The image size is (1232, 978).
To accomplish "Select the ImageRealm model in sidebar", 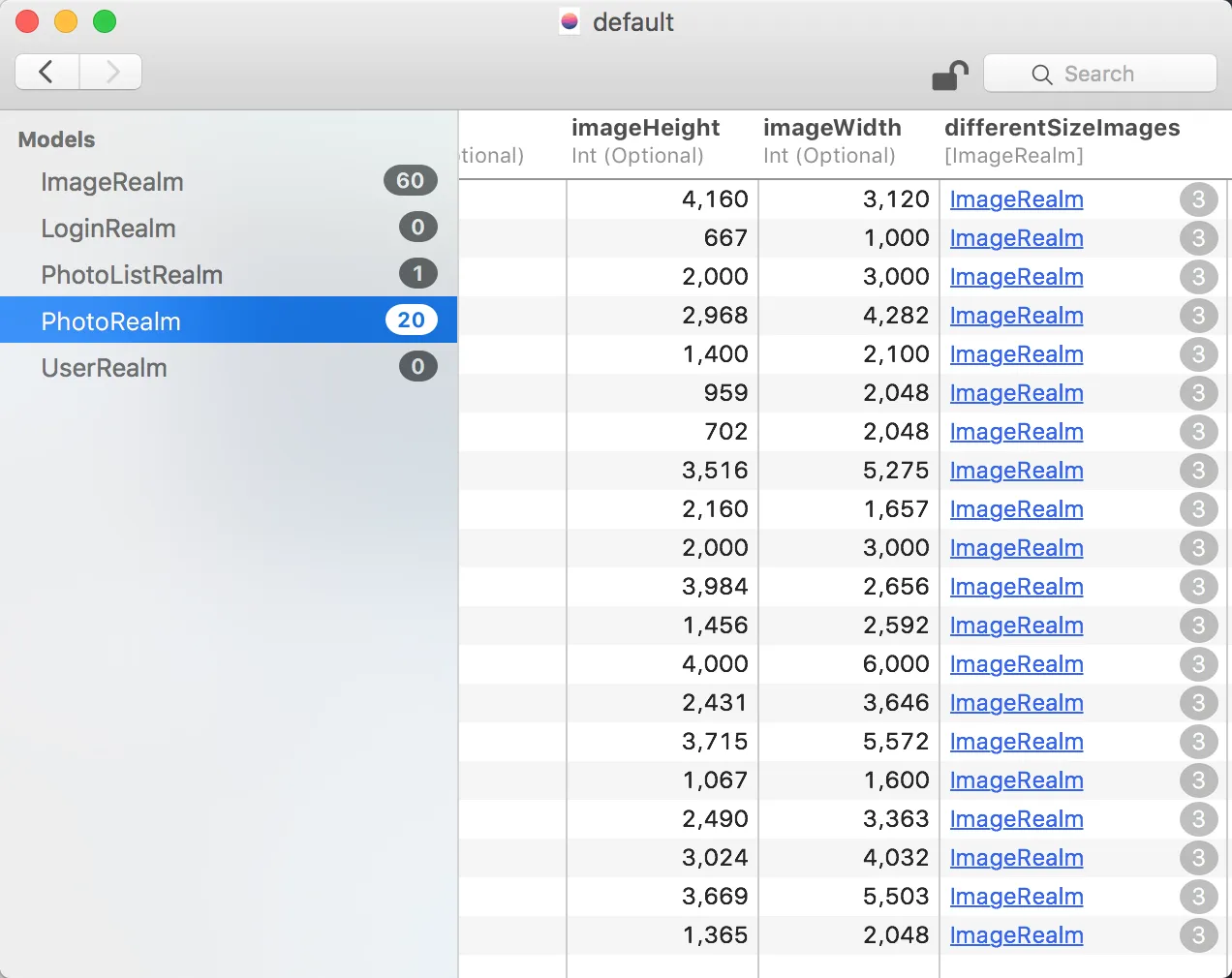I will (229, 181).
